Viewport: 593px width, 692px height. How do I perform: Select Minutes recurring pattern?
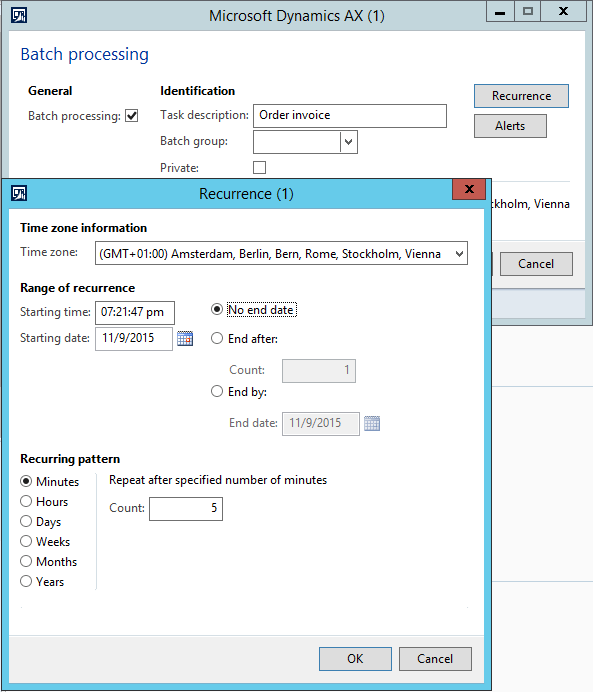point(26,481)
